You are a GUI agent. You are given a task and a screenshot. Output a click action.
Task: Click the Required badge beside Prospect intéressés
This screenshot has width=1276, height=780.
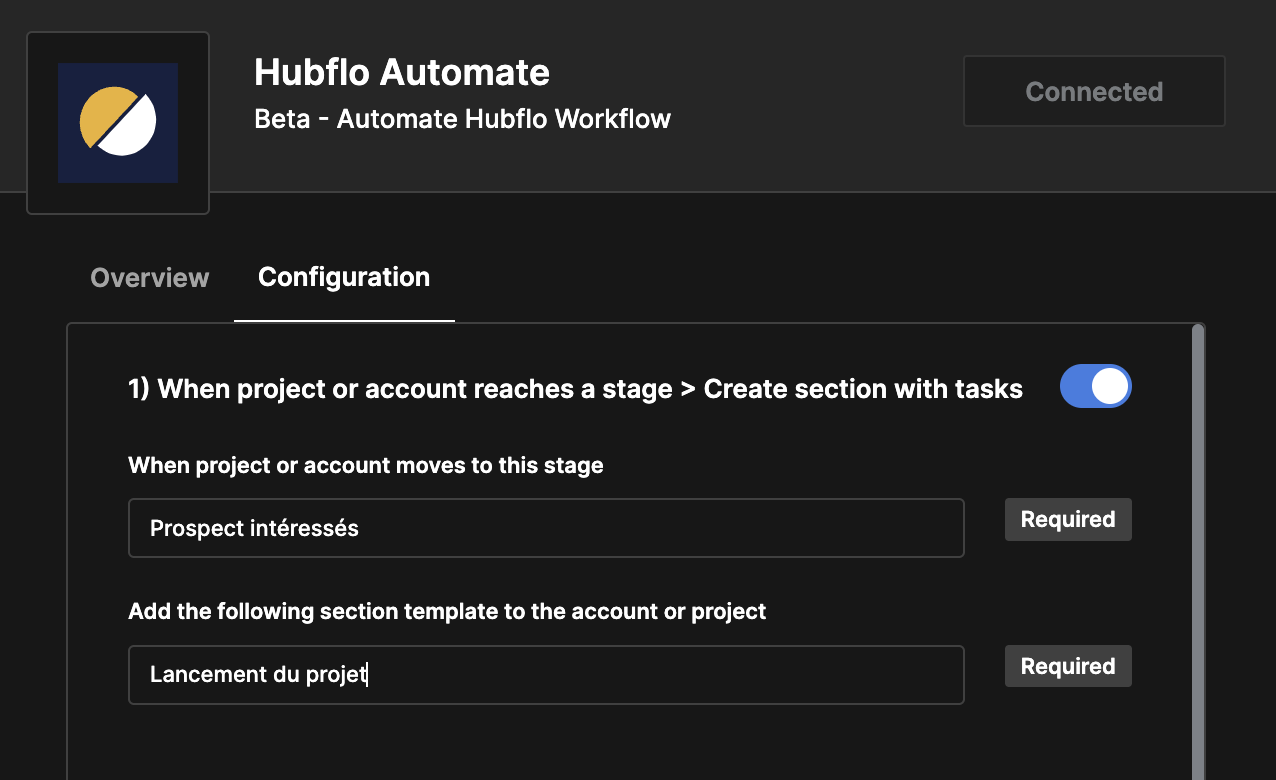pyautogui.click(x=1068, y=519)
